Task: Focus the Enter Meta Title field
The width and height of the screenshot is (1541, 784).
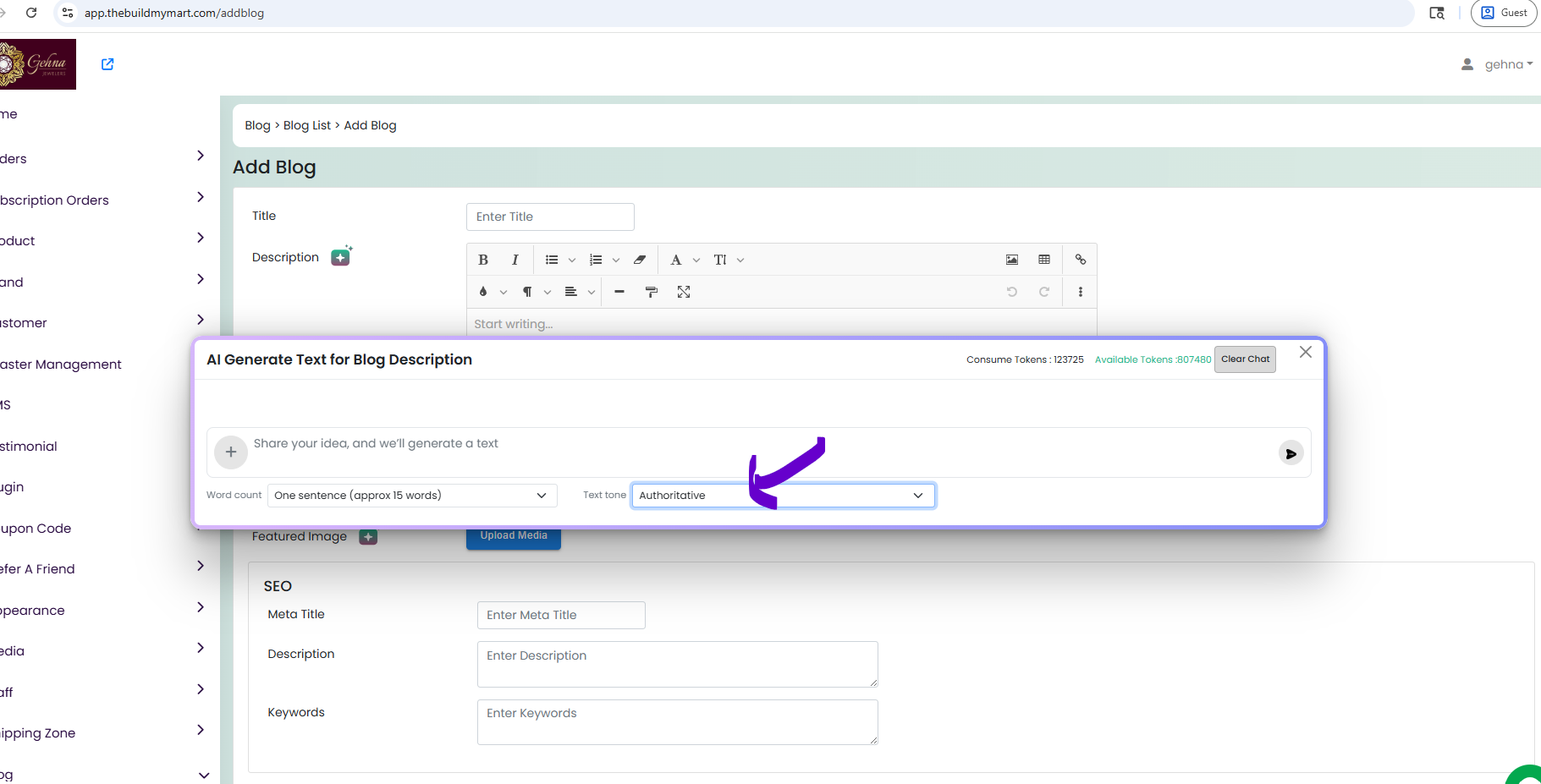Action: [561, 615]
